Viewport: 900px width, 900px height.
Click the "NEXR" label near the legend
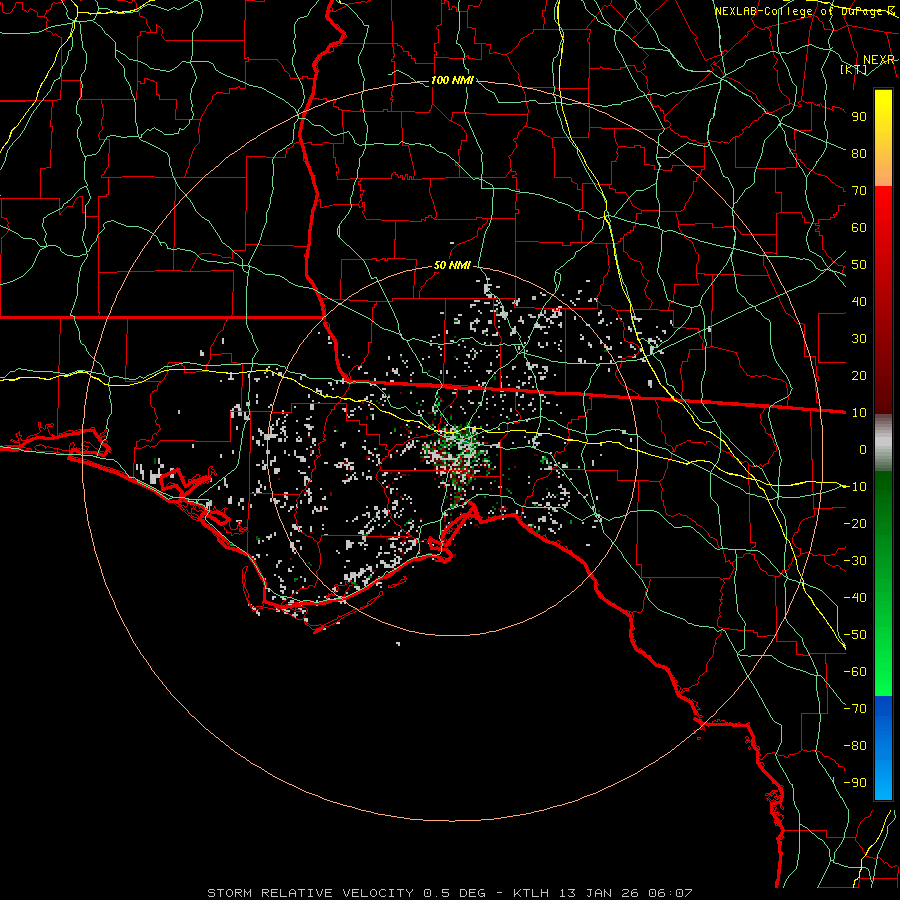click(878, 60)
